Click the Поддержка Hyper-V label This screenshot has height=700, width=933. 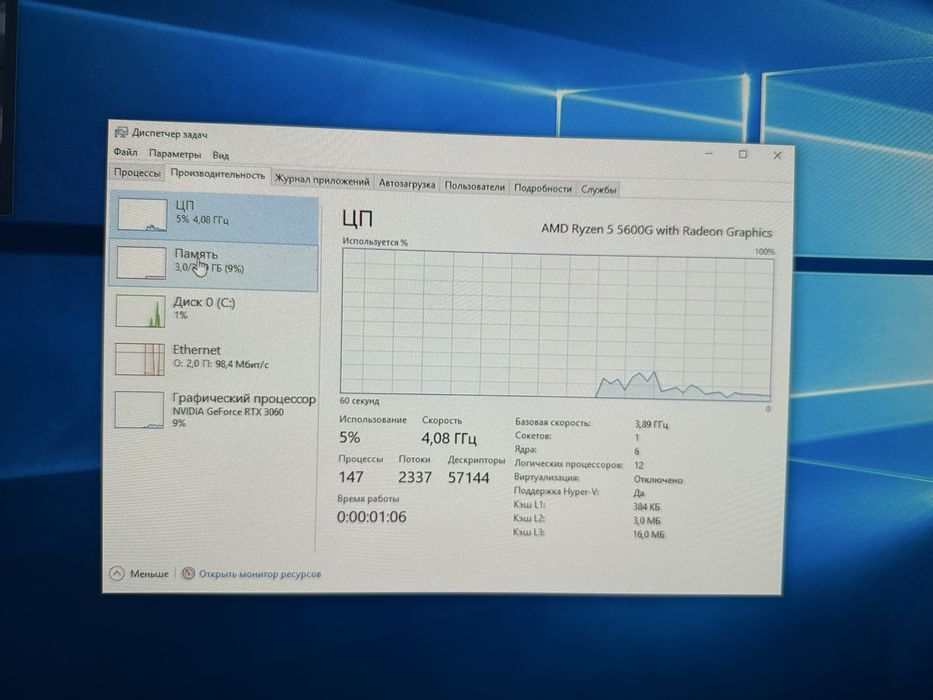(556, 492)
